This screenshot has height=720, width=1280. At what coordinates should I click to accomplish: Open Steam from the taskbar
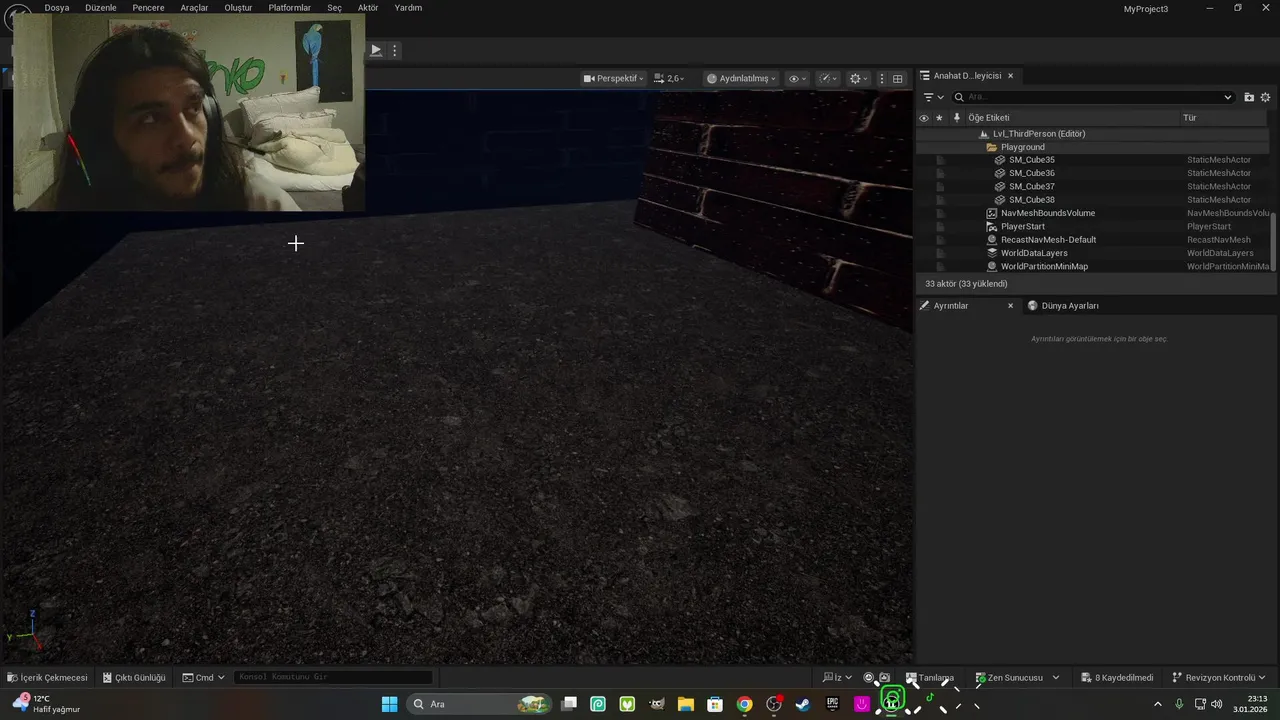[802, 704]
